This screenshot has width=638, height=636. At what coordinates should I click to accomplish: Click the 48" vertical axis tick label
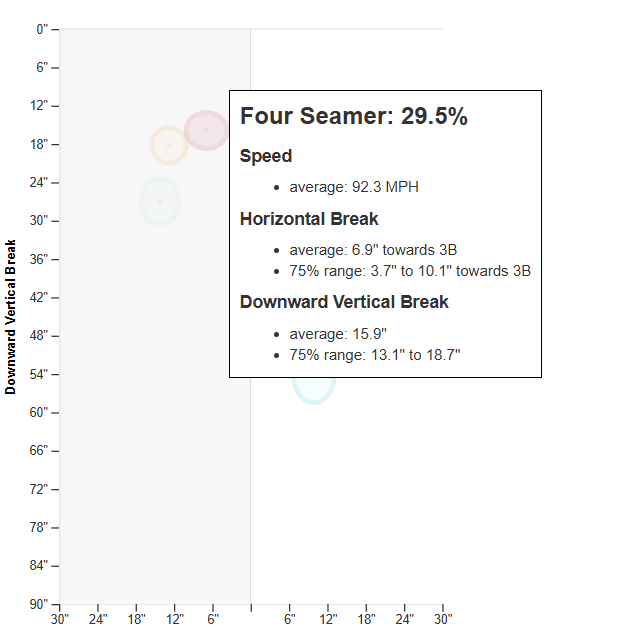(39, 336)
